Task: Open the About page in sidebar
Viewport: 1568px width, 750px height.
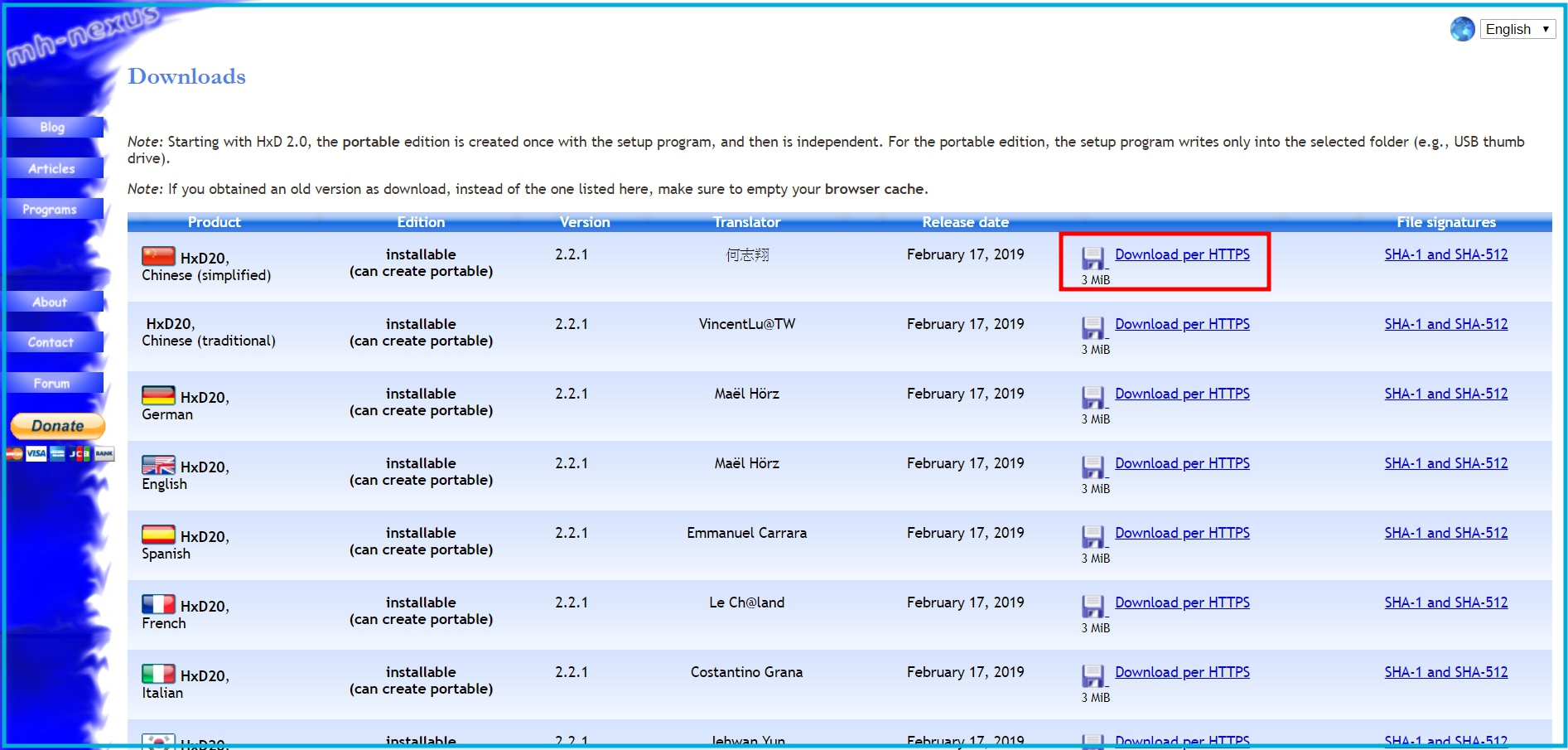Action: pos(55,302)
